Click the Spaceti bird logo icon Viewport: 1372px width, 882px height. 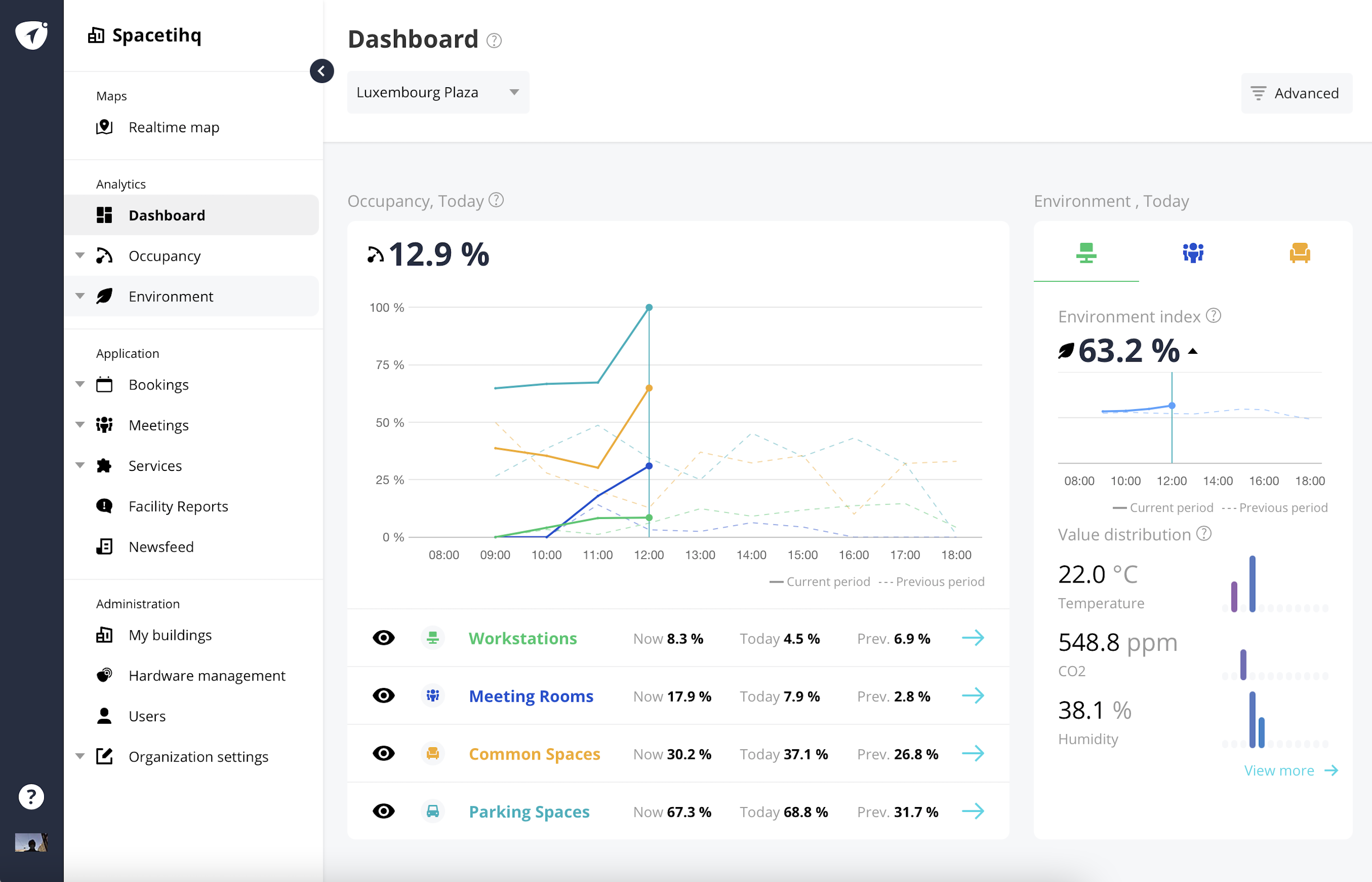coord(31,35)
